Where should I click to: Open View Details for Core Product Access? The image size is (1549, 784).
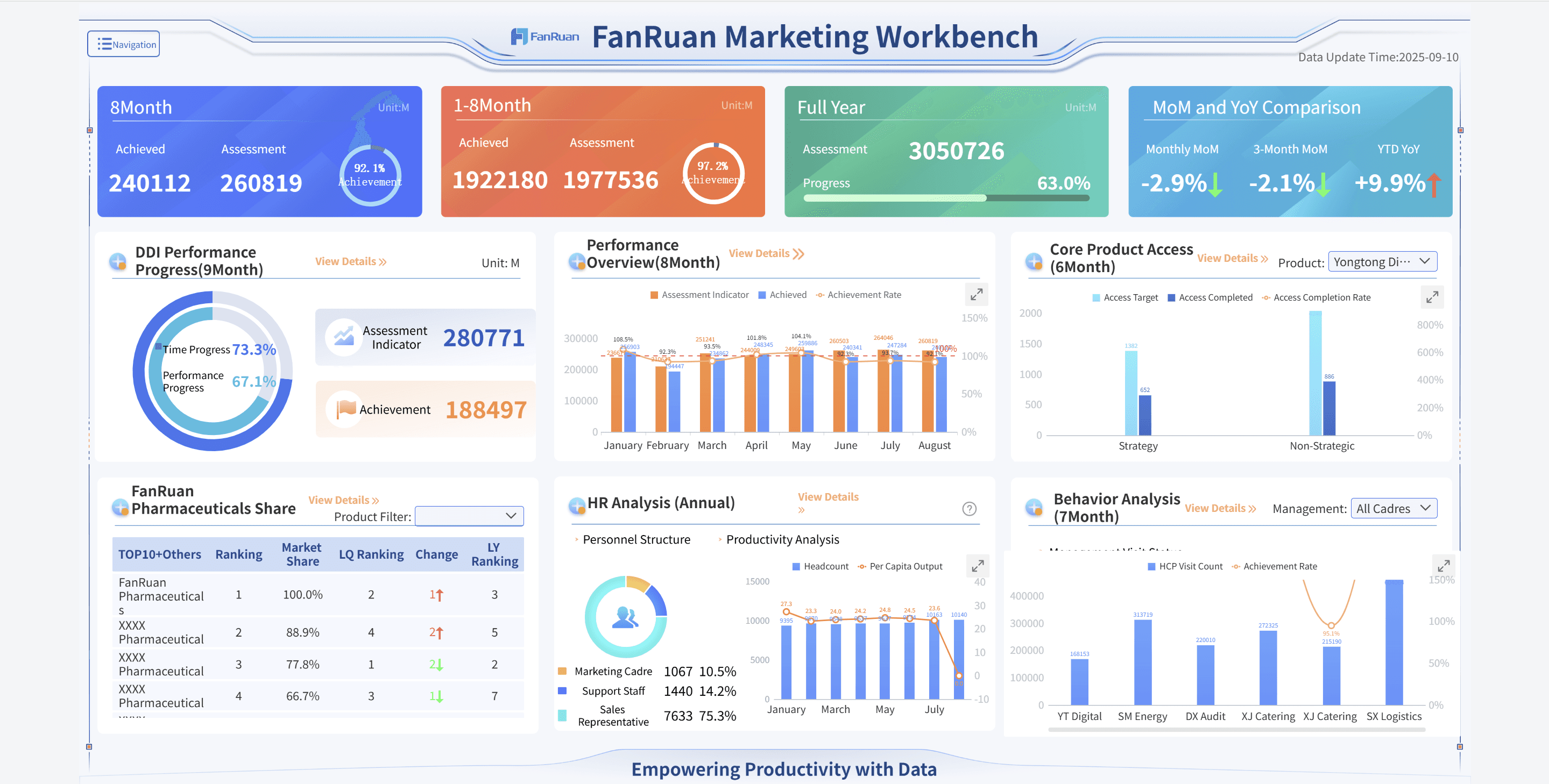[x=1232, y=258]
